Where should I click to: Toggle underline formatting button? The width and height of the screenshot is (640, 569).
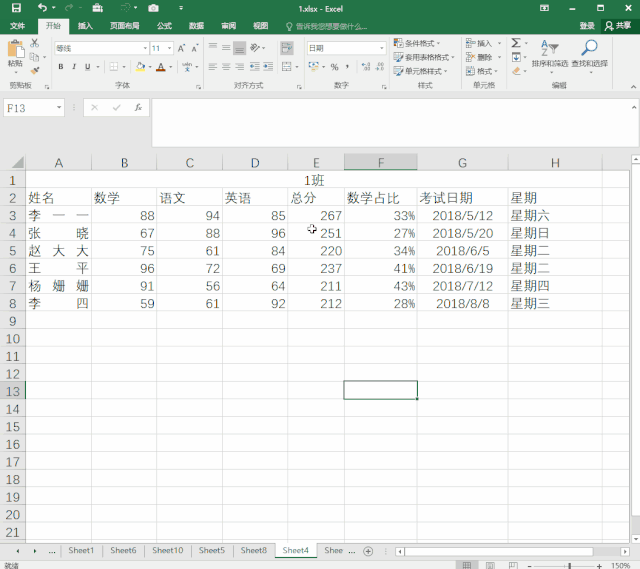(86, 67)
